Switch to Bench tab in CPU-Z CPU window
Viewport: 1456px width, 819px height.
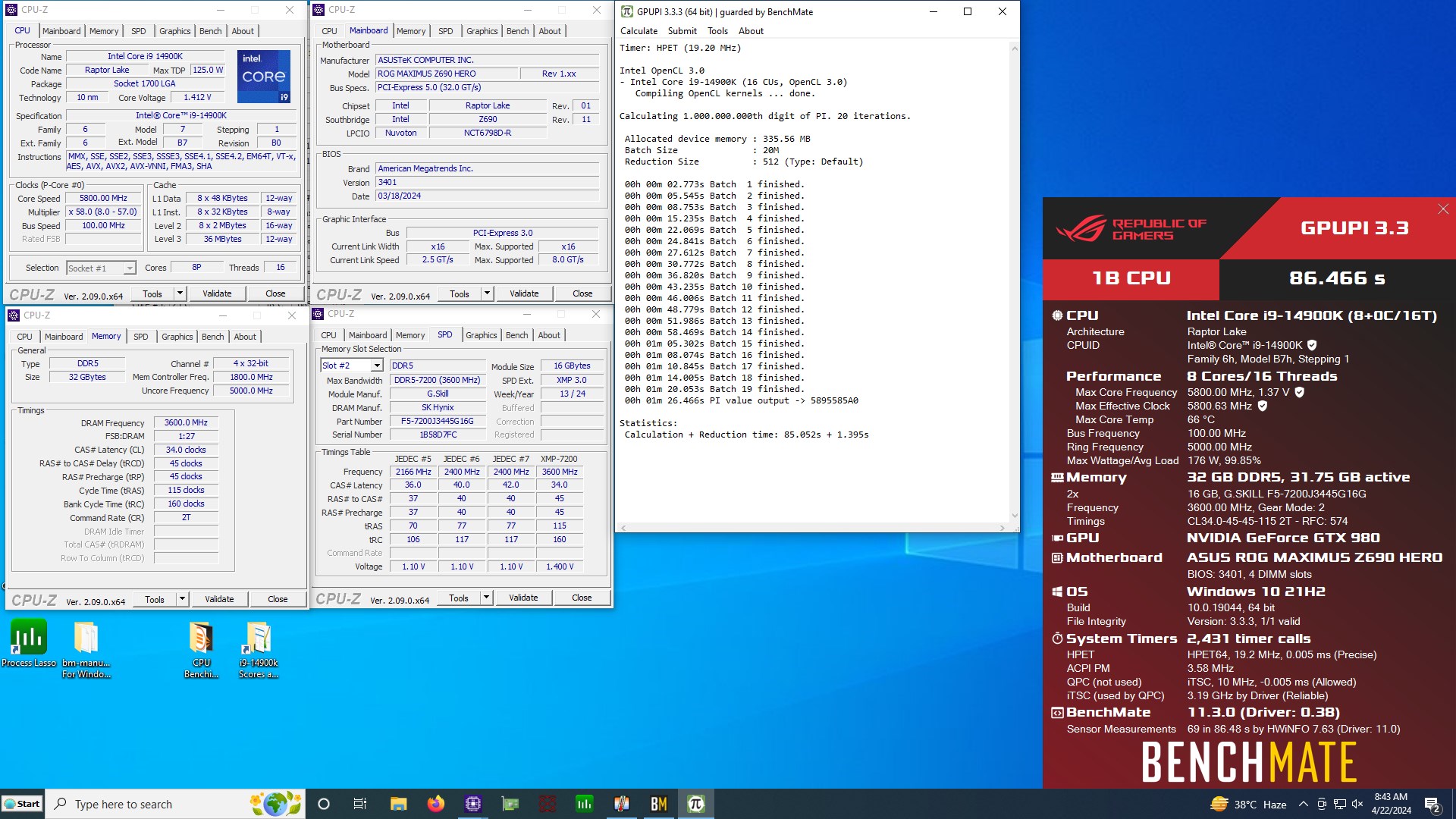click(x=211, y=31)
